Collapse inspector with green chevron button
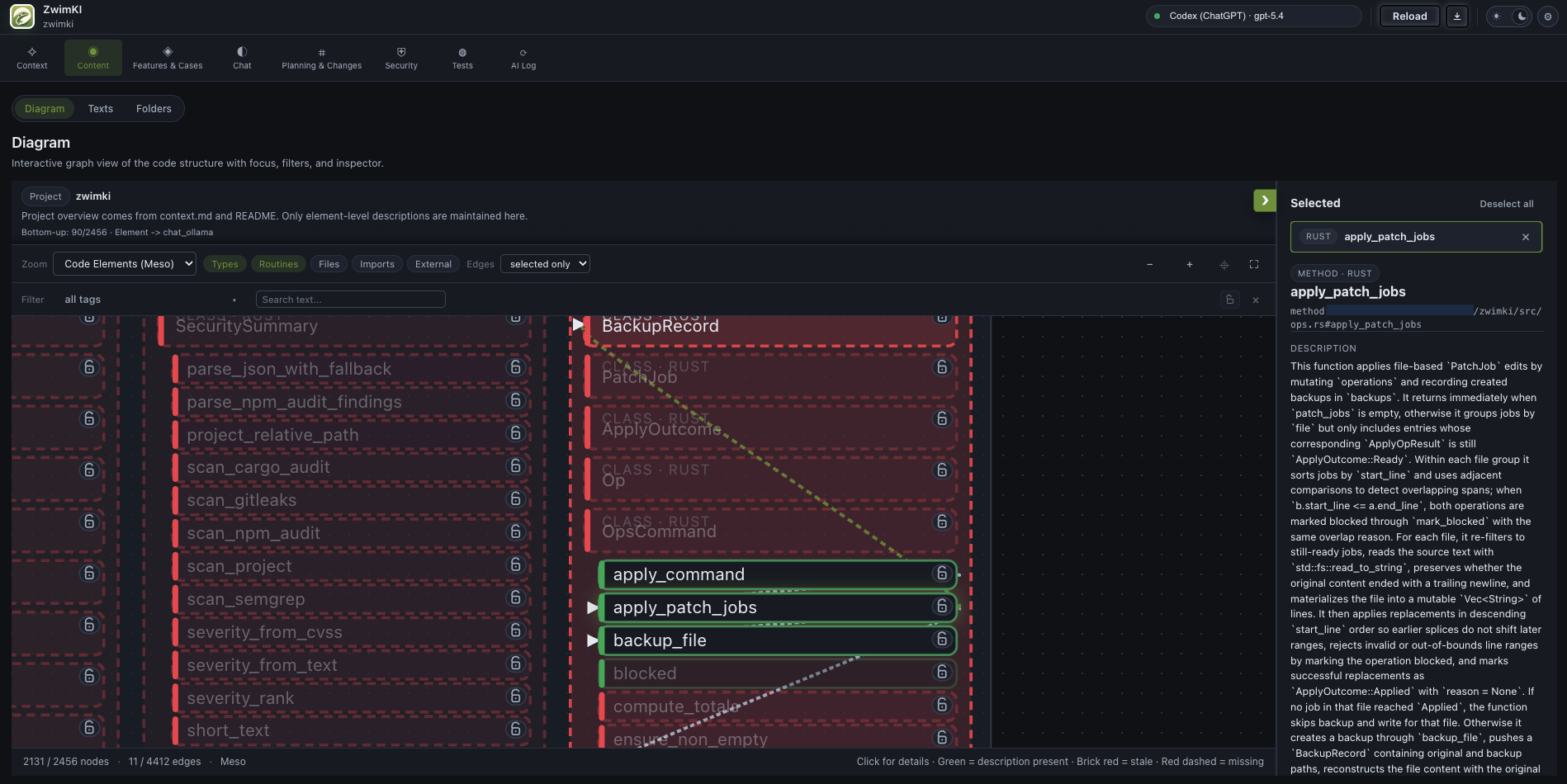This screenshot has height=784, width=1567. tap(1264, 201)
